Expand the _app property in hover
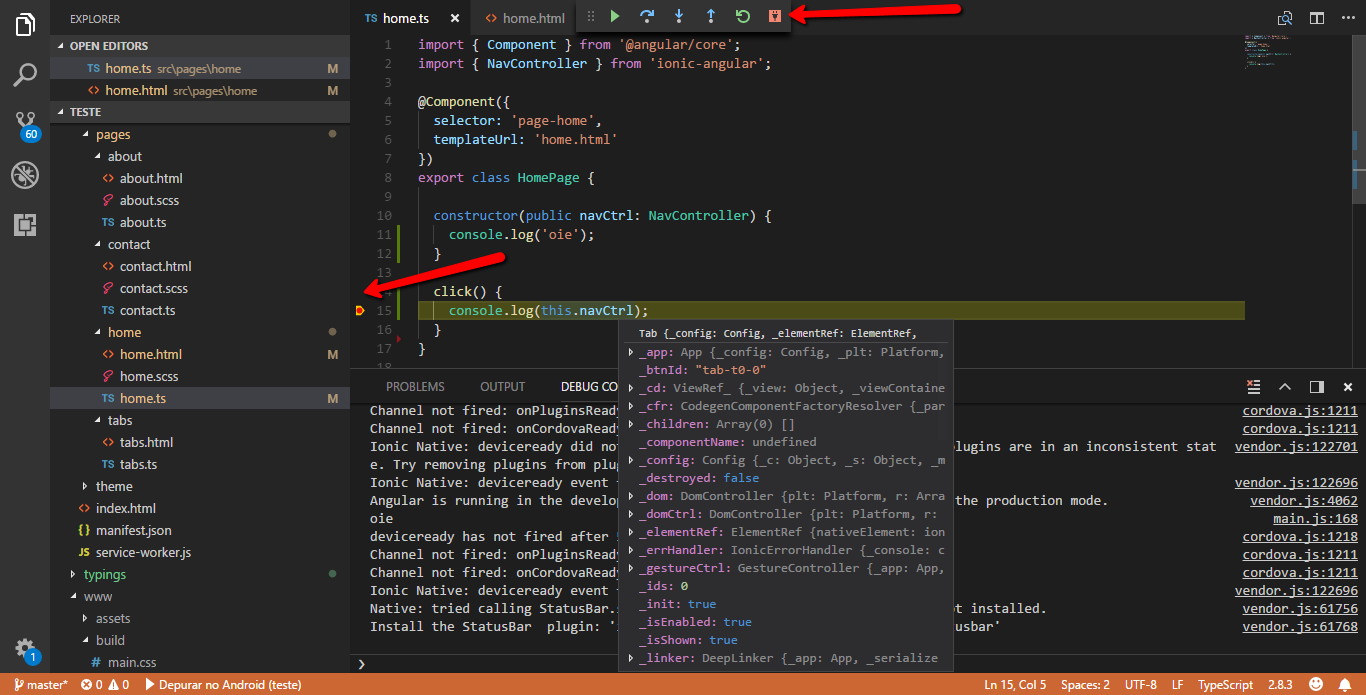This screenshot has width=1366, height=695. click(x=631, y=352)
